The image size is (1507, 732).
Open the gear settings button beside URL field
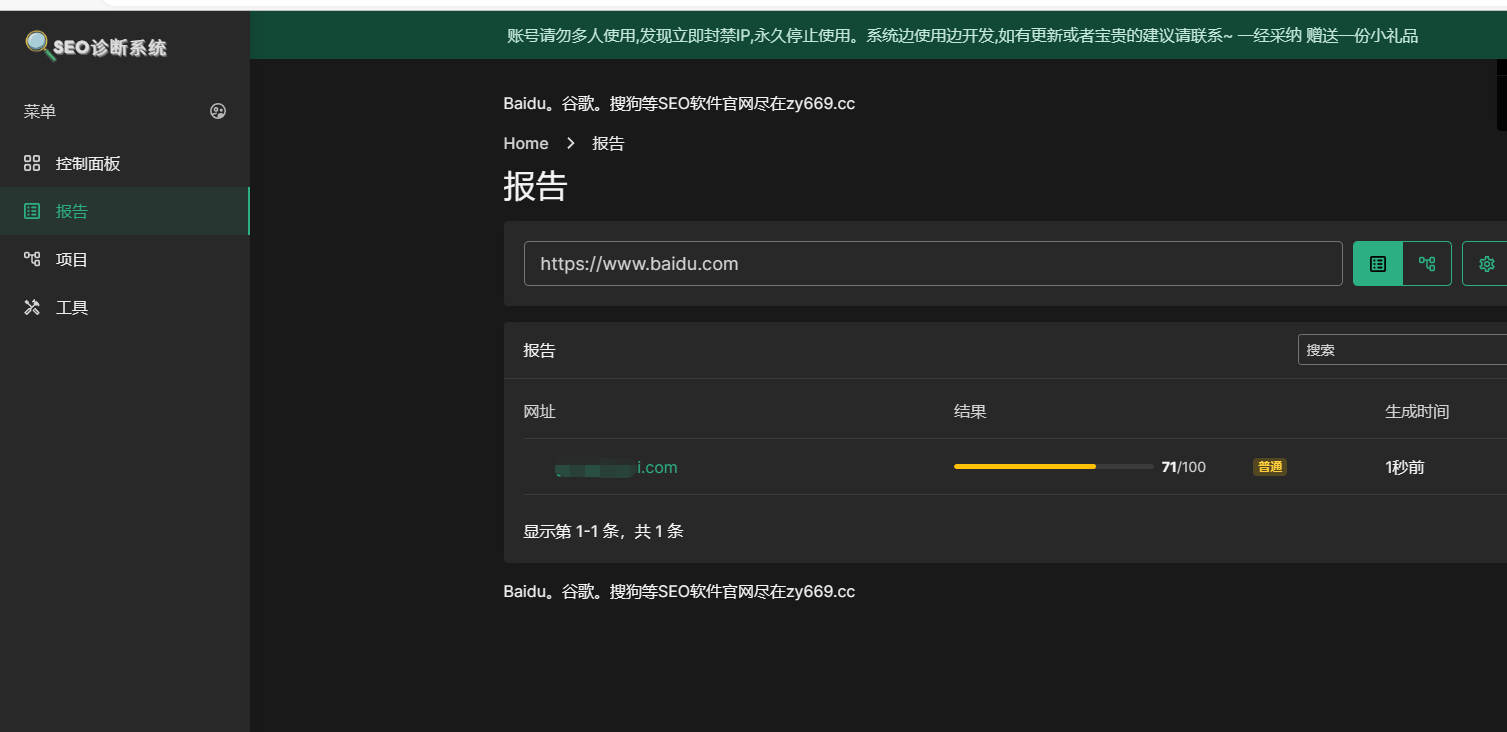(x=1486, y=264)
